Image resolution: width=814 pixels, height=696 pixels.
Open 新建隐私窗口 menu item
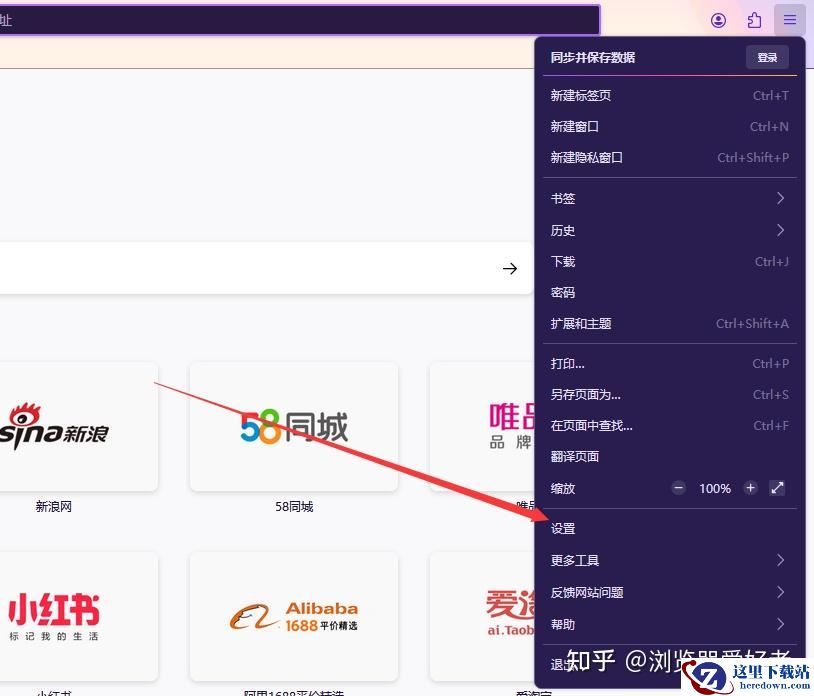(x=669, y=158)
